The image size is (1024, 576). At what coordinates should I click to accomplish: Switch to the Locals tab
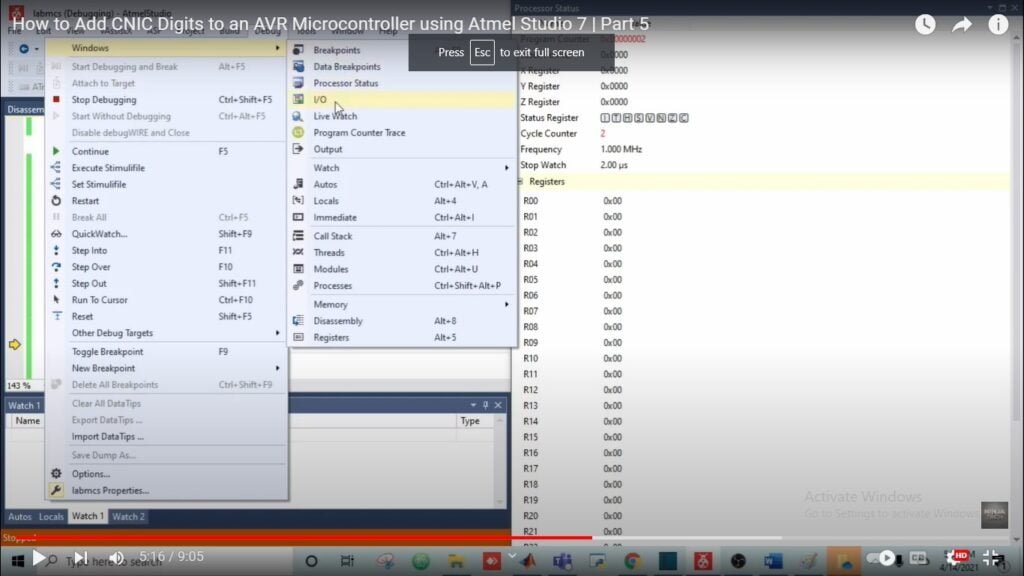click(51, 517)
